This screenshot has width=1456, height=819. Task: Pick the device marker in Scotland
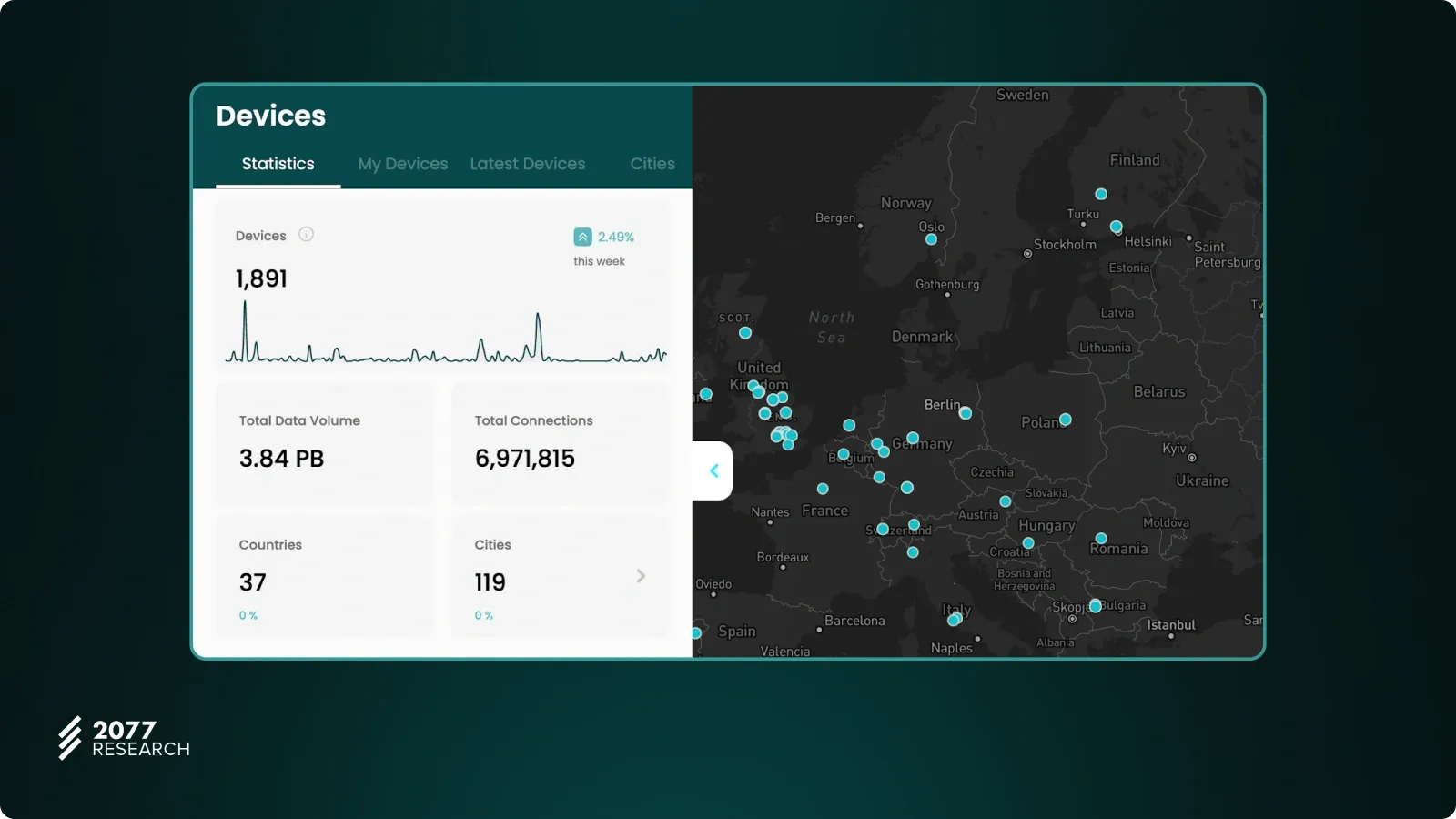coord(745,333)
